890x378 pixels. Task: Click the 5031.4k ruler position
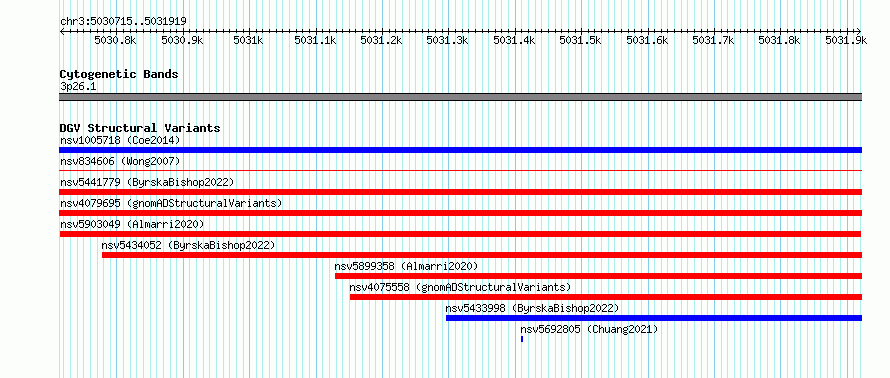514,40
